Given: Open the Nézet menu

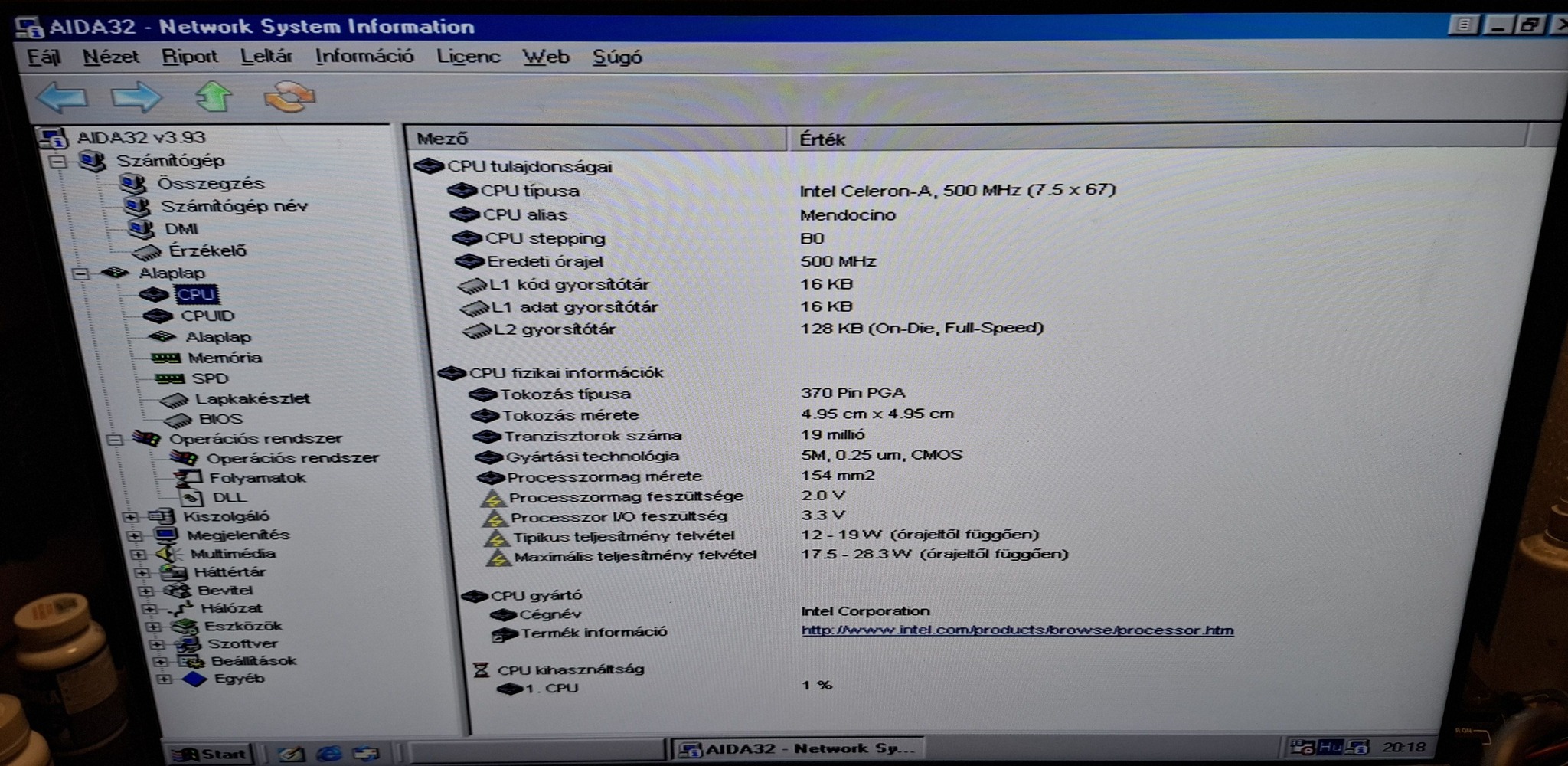Looking at the screenshot, I should click(111, 57).
